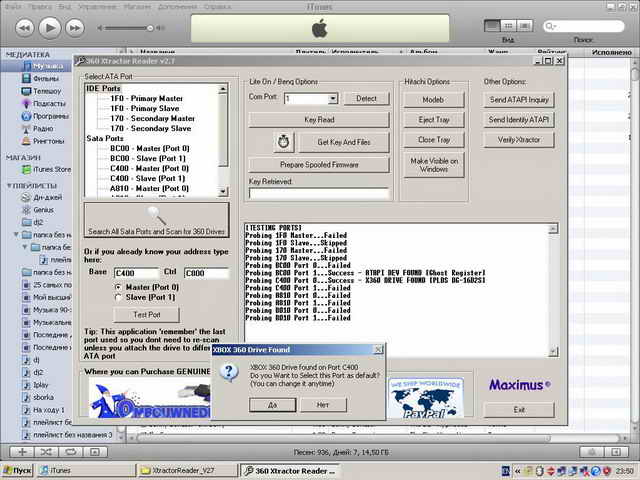Open iTunes Store in sidebar

46,169
